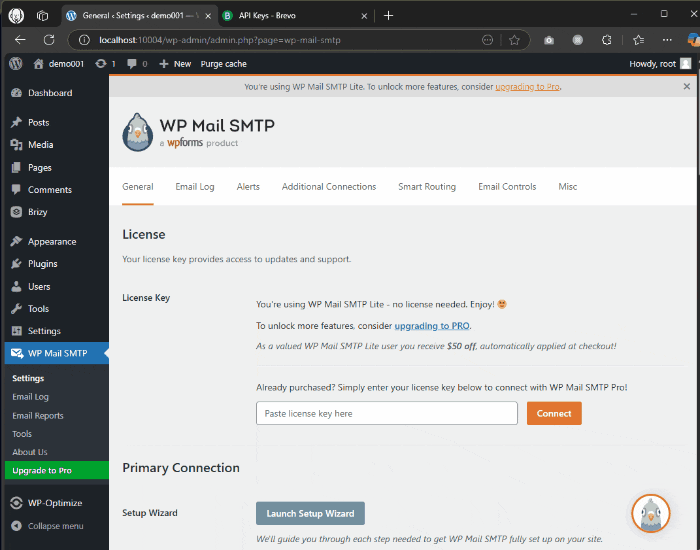
Task: Open WP-Optimize in the sidebar
Action: point(55,503)
